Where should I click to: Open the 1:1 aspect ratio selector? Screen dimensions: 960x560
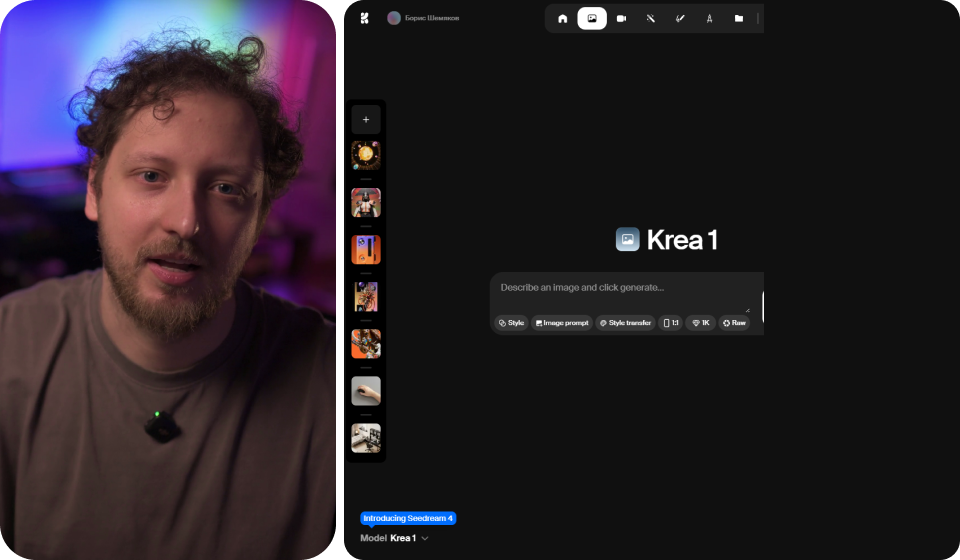click(671, 323)
